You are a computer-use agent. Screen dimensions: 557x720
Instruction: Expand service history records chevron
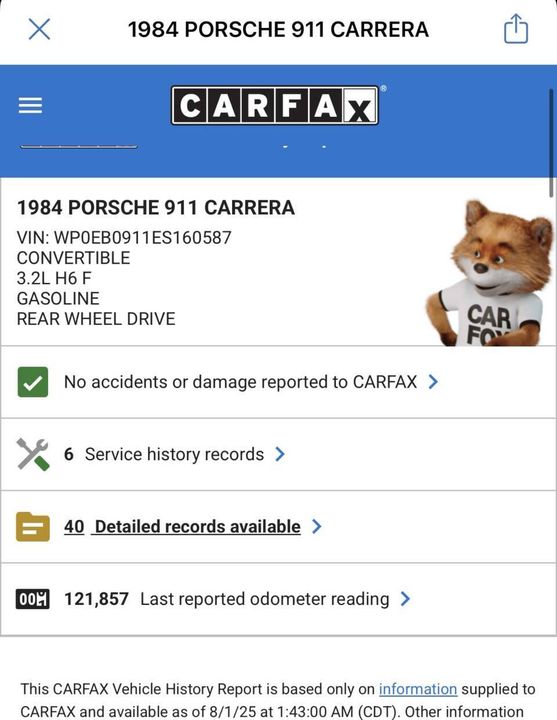280,454
